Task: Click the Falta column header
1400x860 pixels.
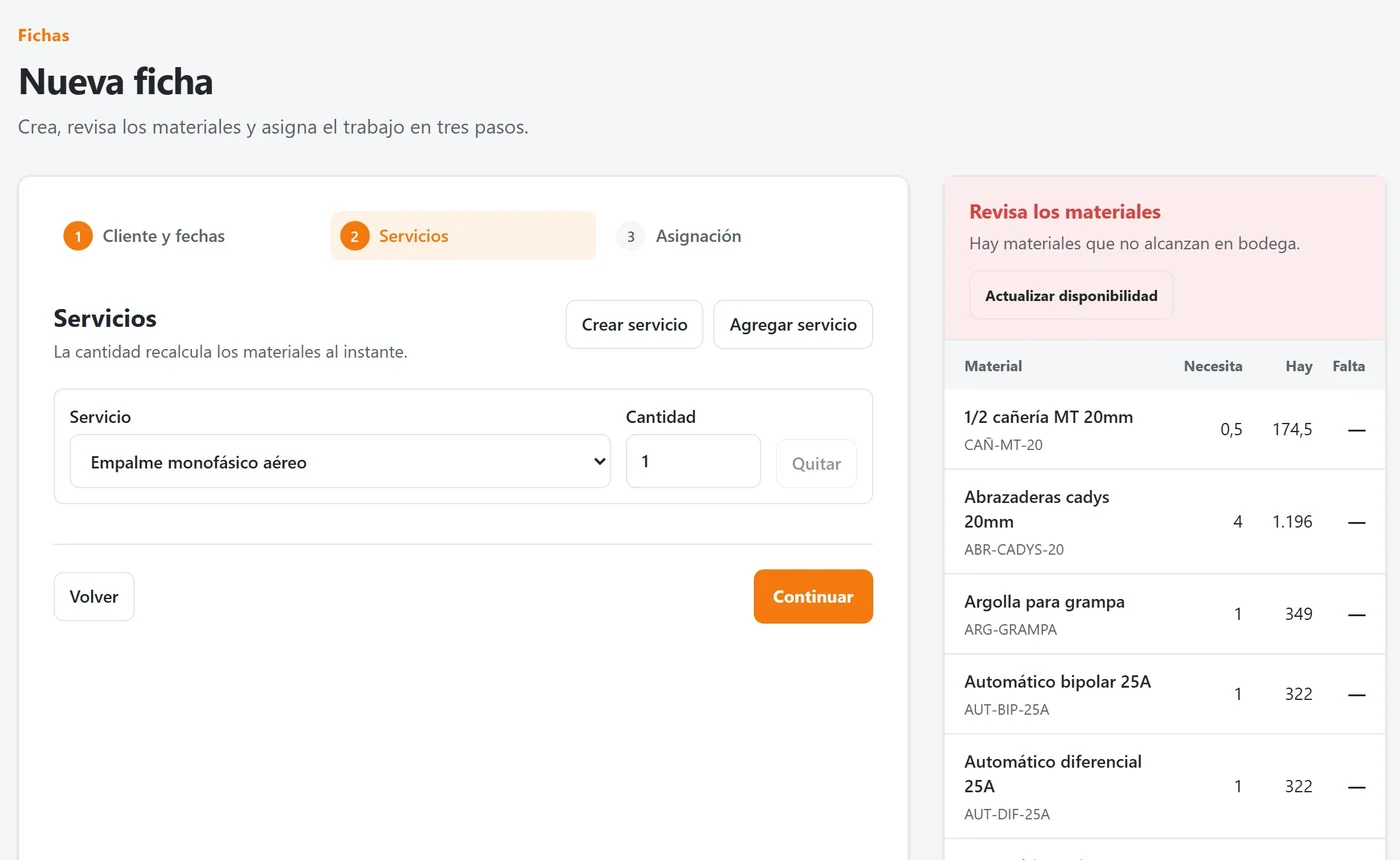Action: pyautogui.click(x=1349, y=366)
